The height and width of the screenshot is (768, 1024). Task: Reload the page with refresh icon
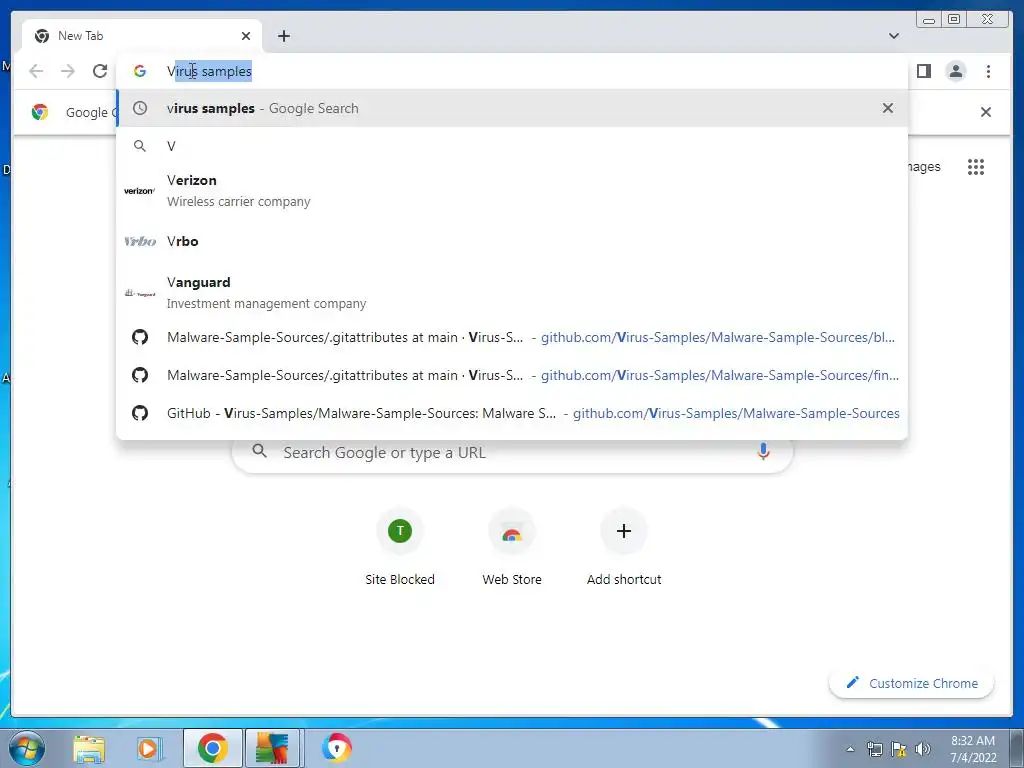coord(100,71)
